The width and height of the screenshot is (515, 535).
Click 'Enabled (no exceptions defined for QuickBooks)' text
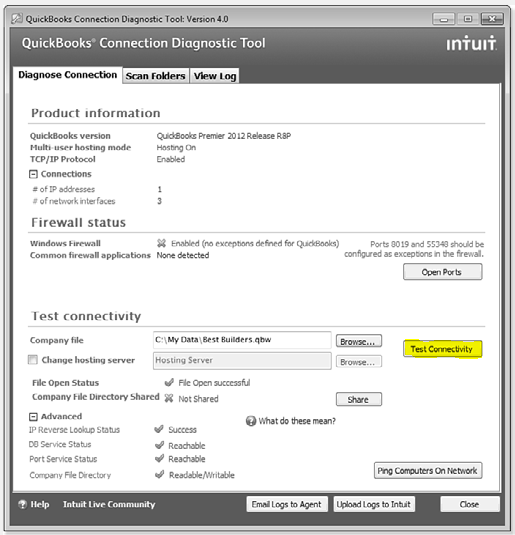255,243
